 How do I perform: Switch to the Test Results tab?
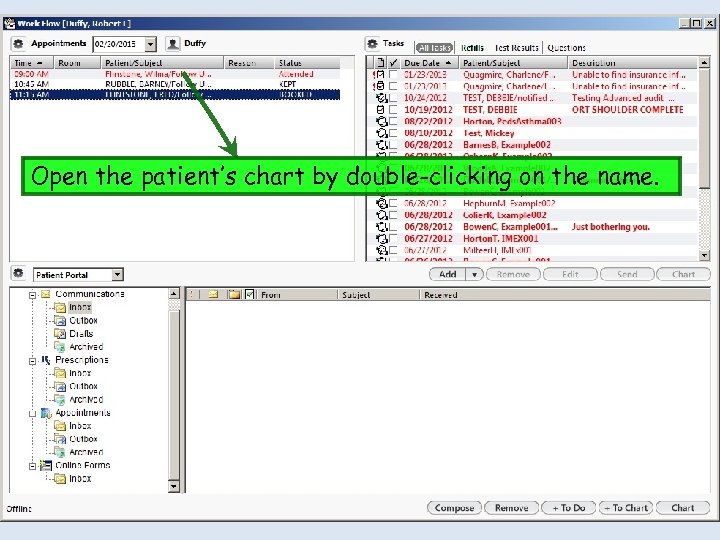(x=516, y=48)
